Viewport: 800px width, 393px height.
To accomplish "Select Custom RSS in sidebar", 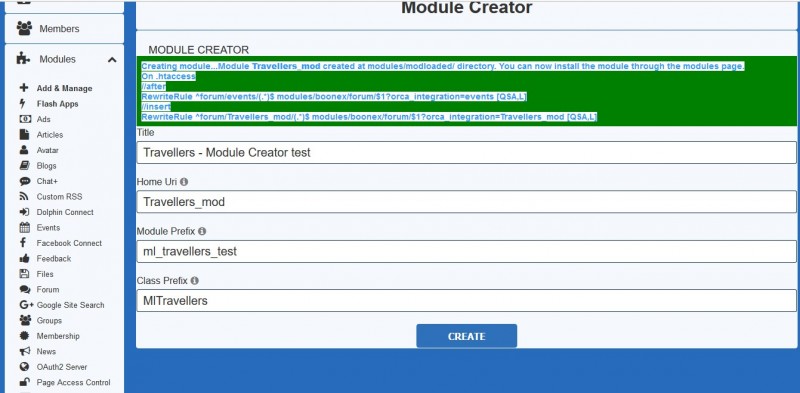I will (59, 196).
